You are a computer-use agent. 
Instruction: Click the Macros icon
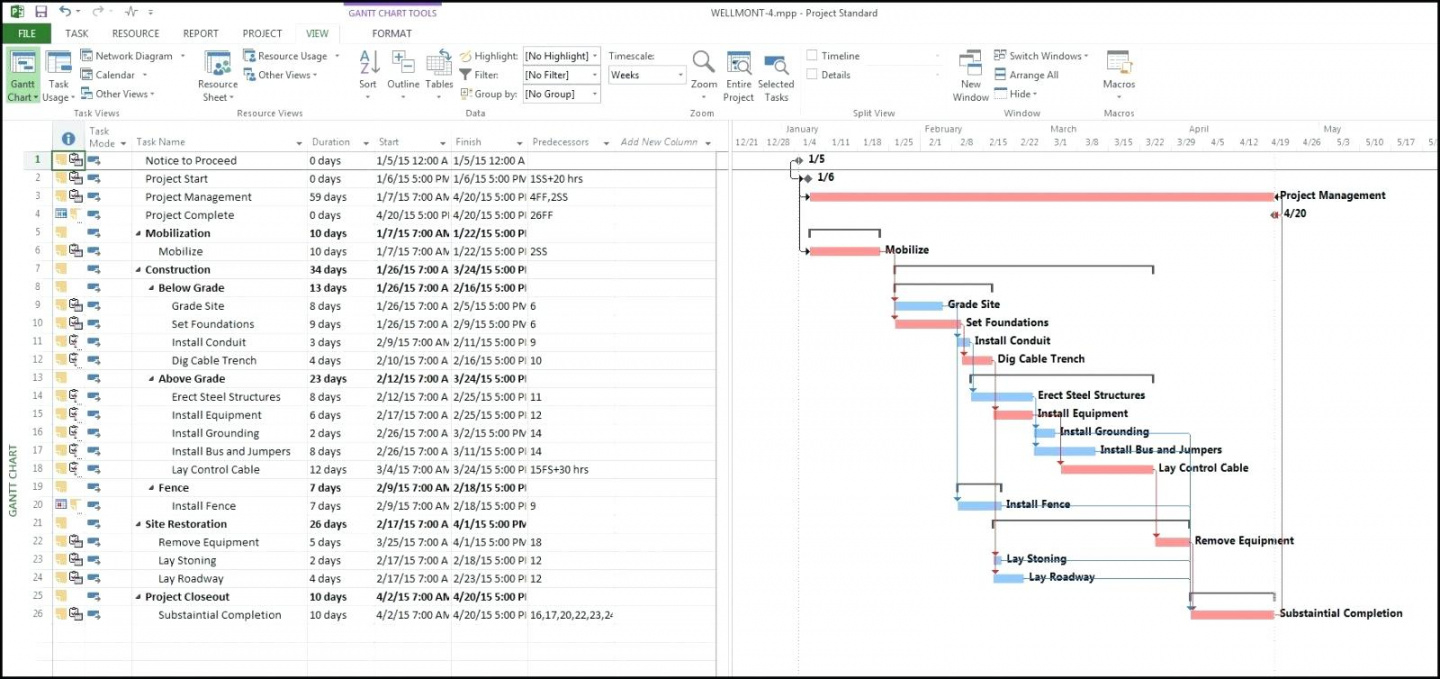[x=1118, y=64]
